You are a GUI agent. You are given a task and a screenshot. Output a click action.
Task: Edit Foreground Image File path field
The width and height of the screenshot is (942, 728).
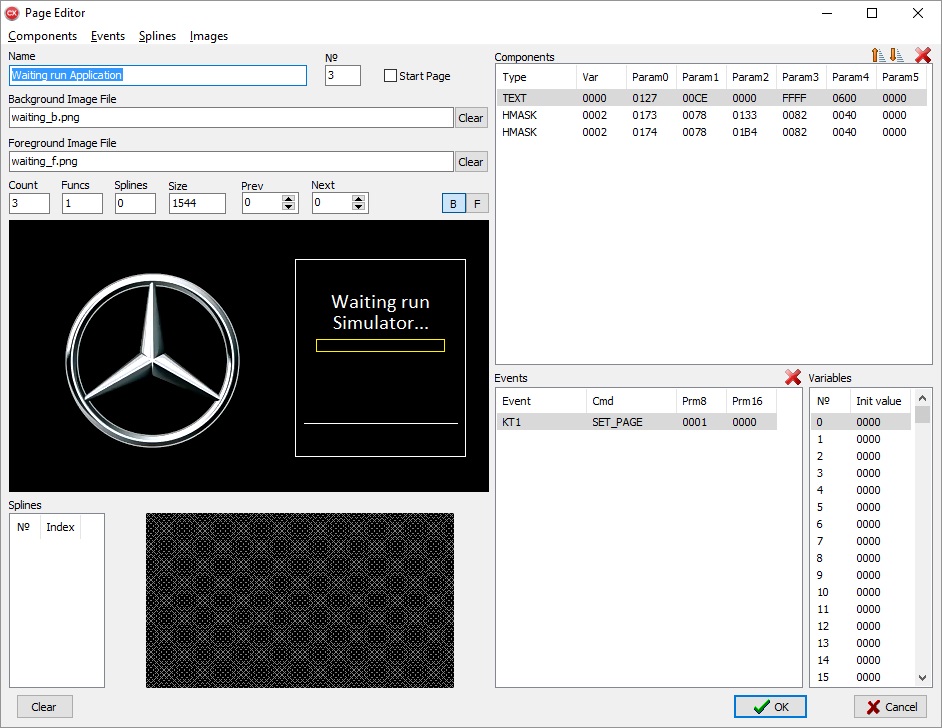(x=231, y=161)
